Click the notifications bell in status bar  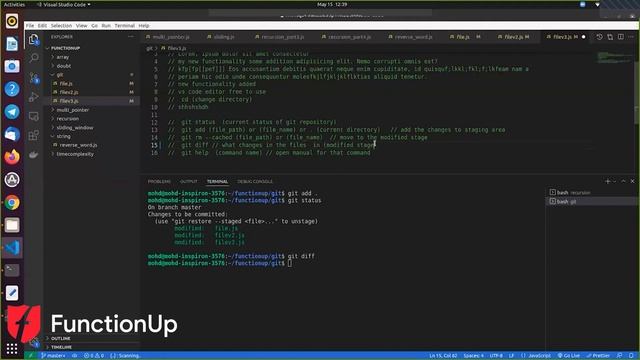[631, 356]
